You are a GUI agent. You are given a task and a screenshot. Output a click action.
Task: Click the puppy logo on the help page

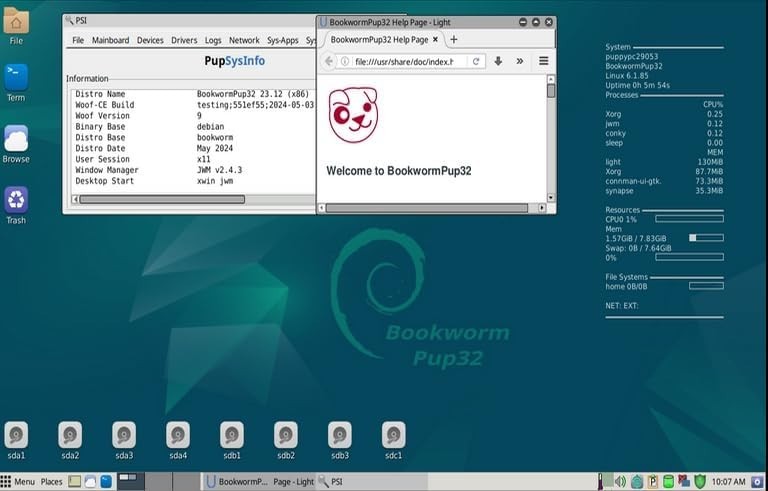click(353, 115)
